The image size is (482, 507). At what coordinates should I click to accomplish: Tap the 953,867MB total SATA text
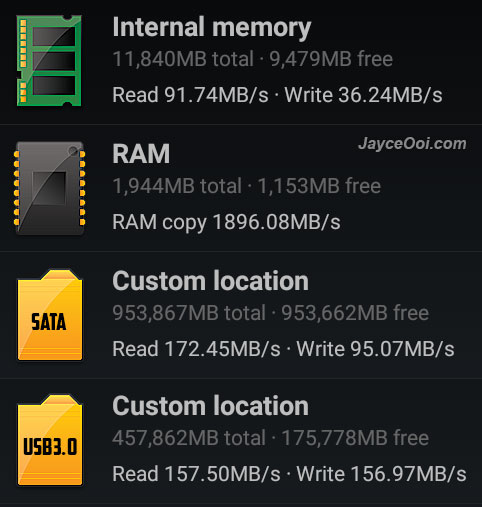pyautogui.click(x=189, y=313)
